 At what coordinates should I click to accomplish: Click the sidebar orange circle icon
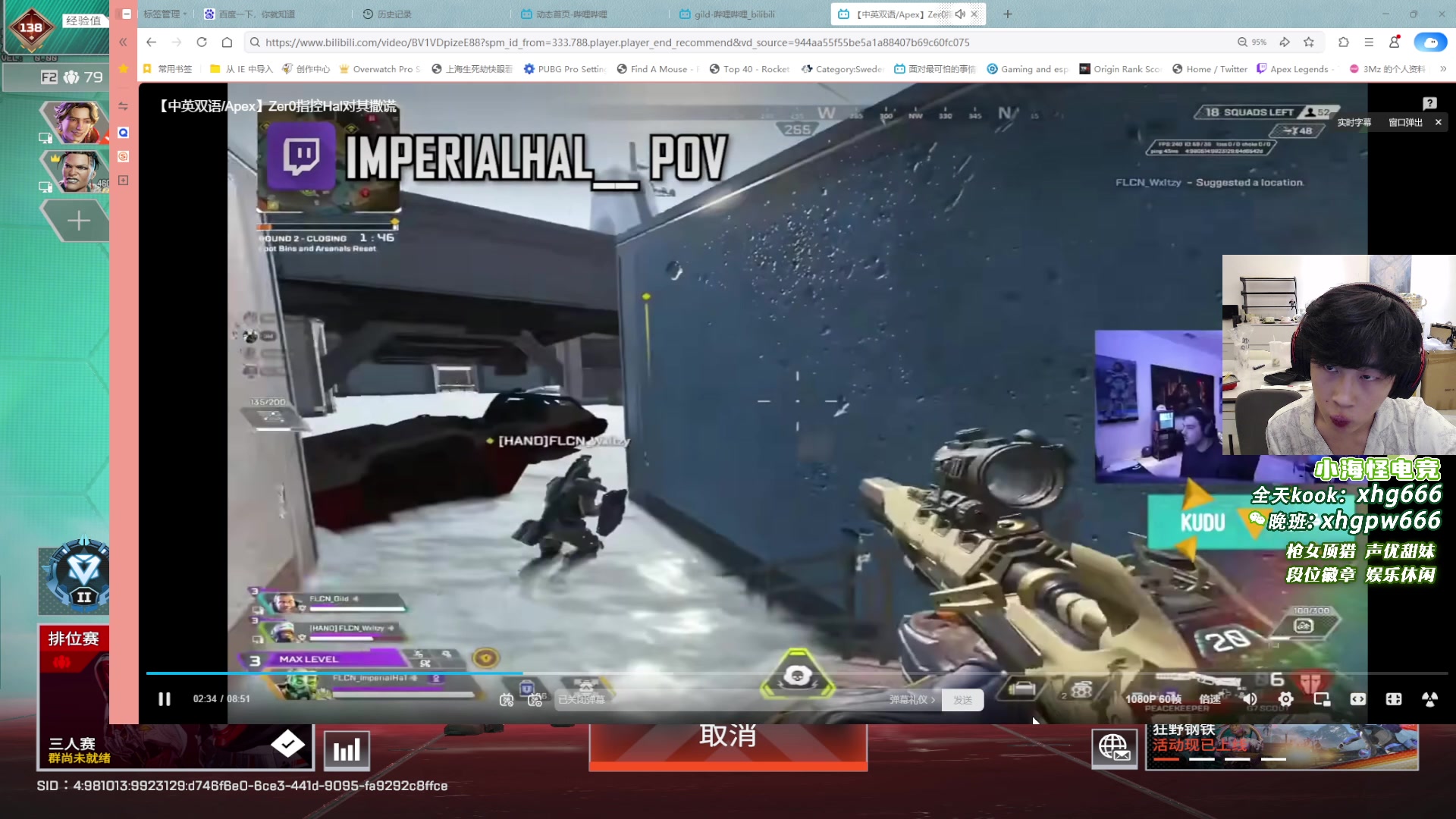[x=123, y=156]
